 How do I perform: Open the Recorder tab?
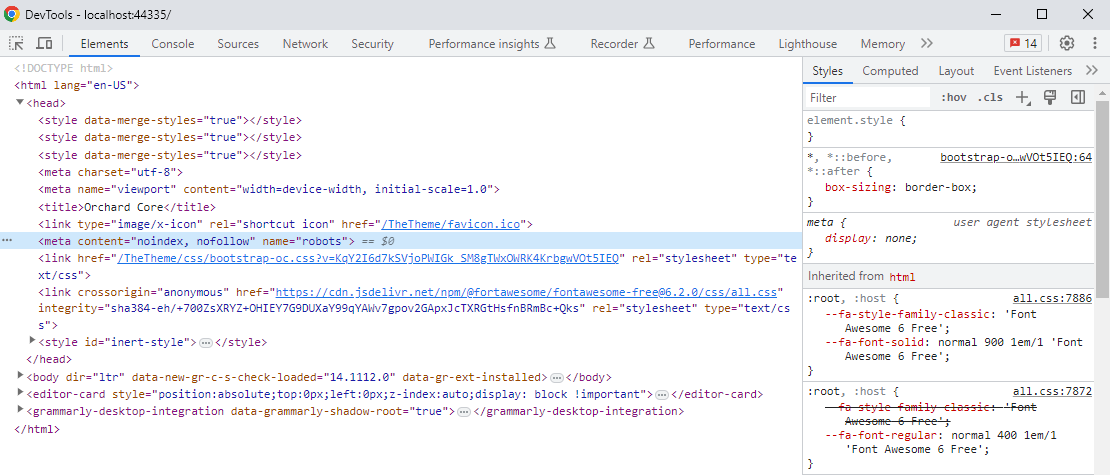point(621,44)
